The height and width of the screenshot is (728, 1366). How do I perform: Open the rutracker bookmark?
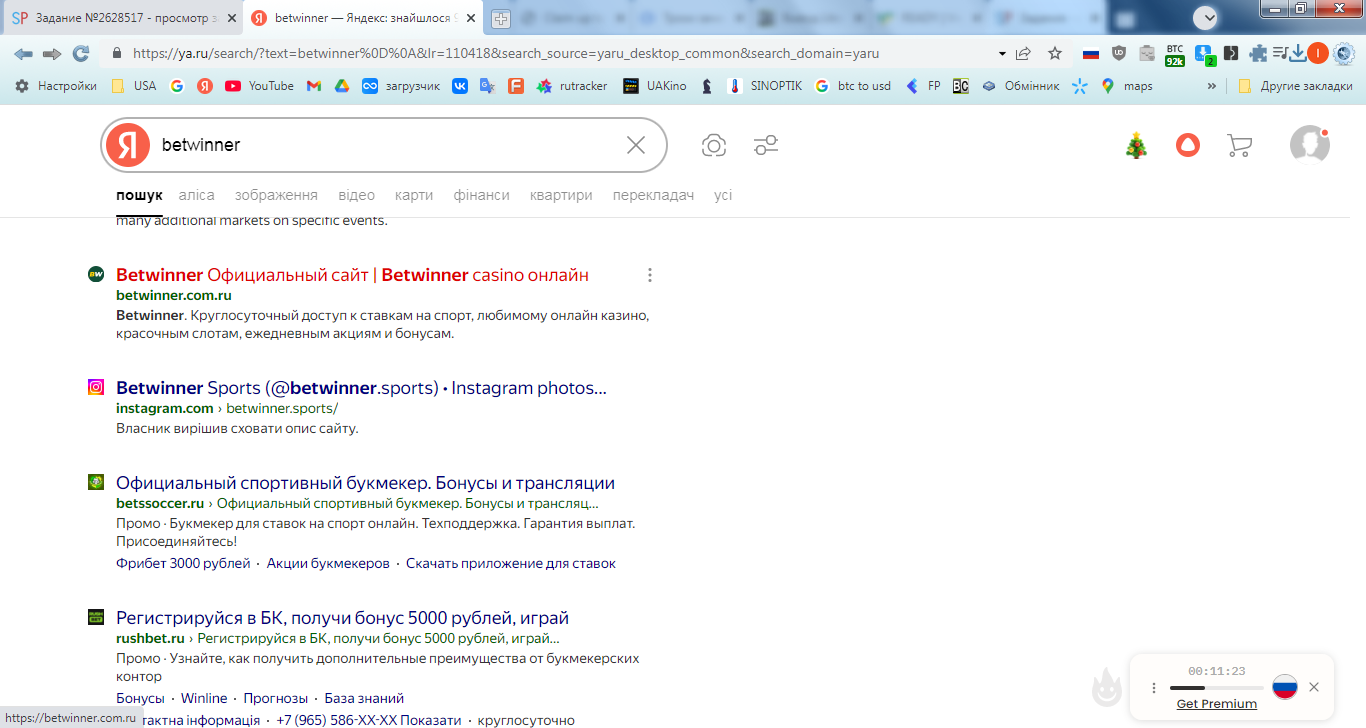(x=571, y=86)
